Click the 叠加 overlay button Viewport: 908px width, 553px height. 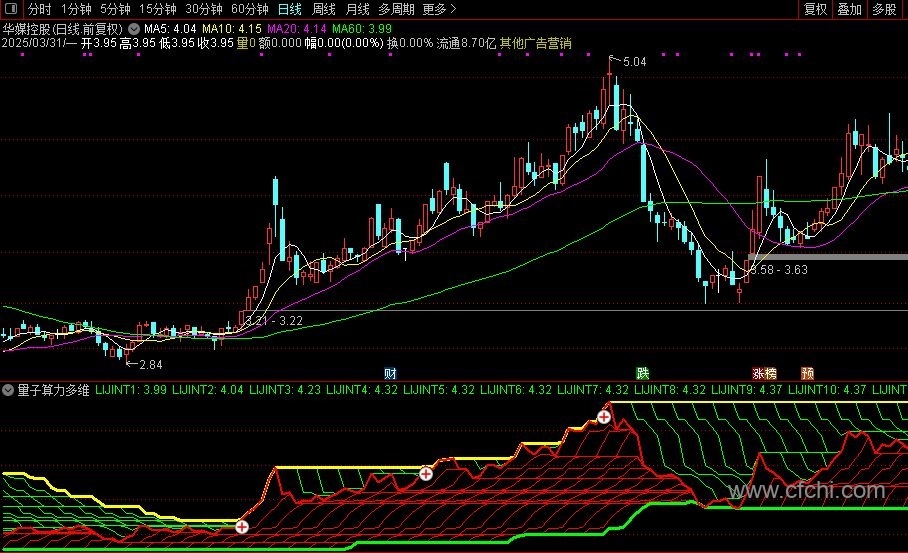pyautogui.click(x=850, y=9)
